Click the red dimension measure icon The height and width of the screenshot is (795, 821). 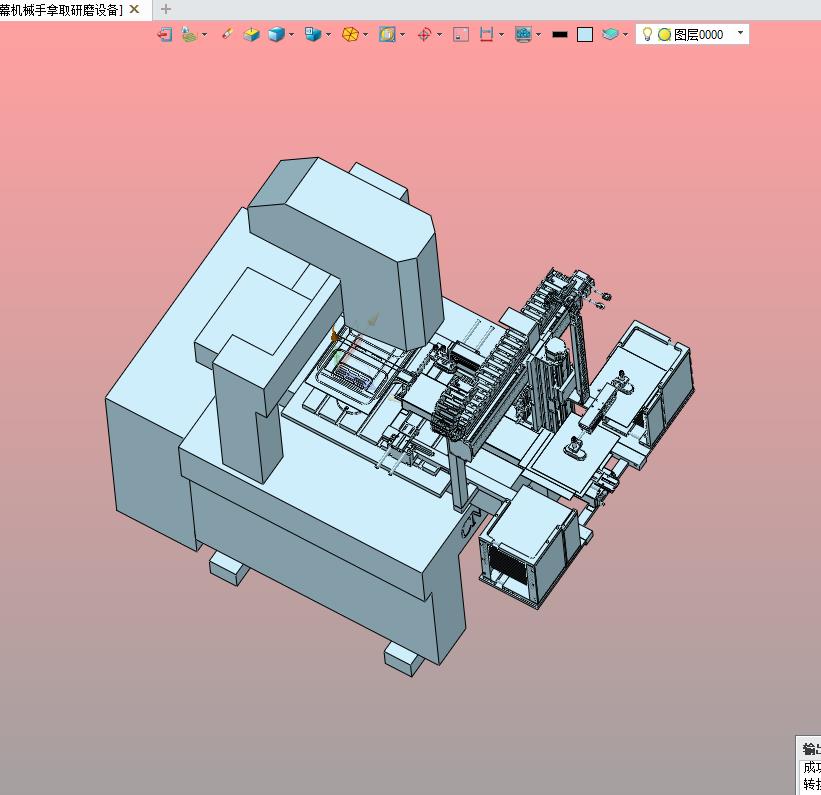click(486, 35)
